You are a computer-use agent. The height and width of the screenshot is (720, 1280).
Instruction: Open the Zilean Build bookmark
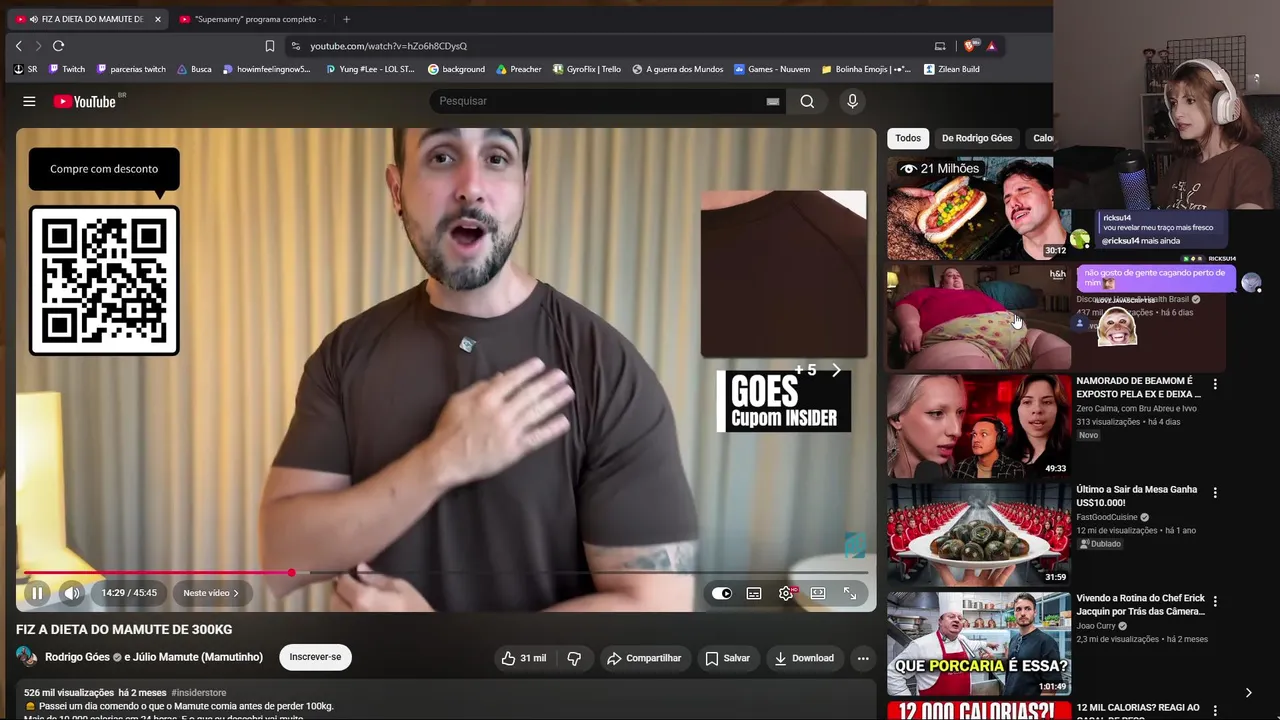pyautogui.click(x=951, y=69)
